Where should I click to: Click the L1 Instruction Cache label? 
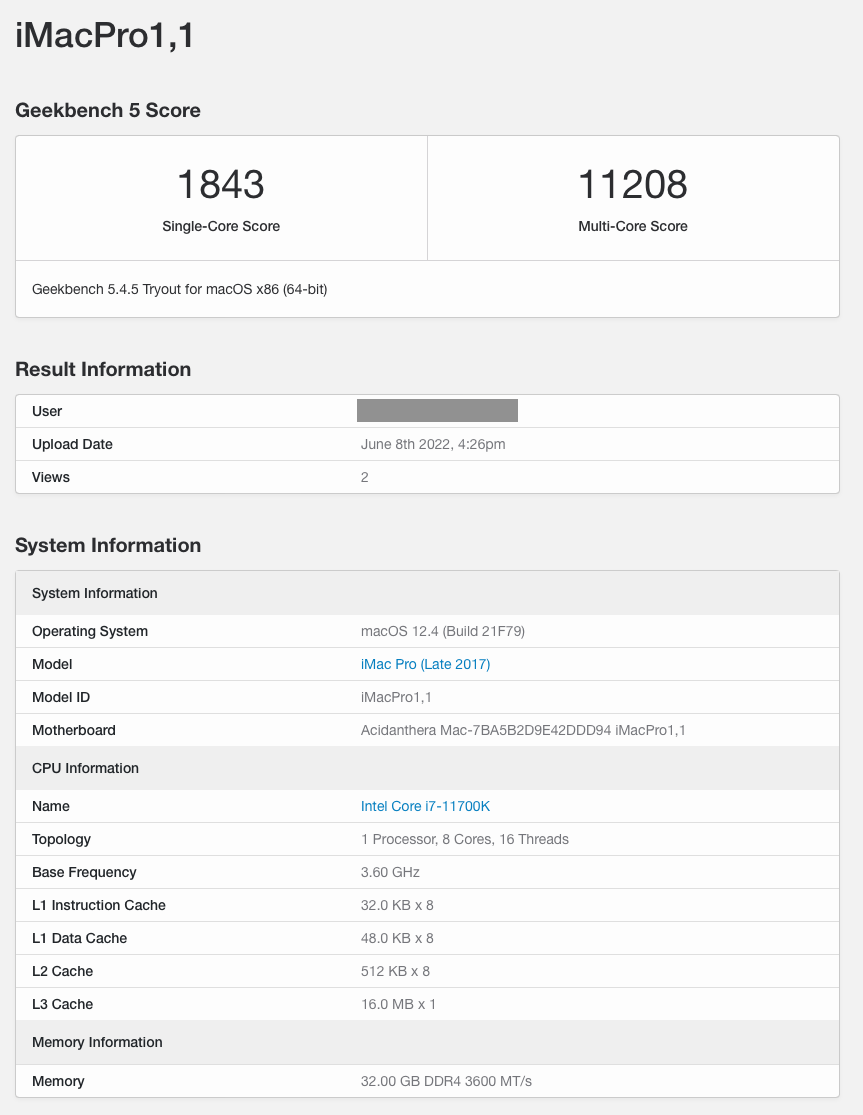pos(99,905)
